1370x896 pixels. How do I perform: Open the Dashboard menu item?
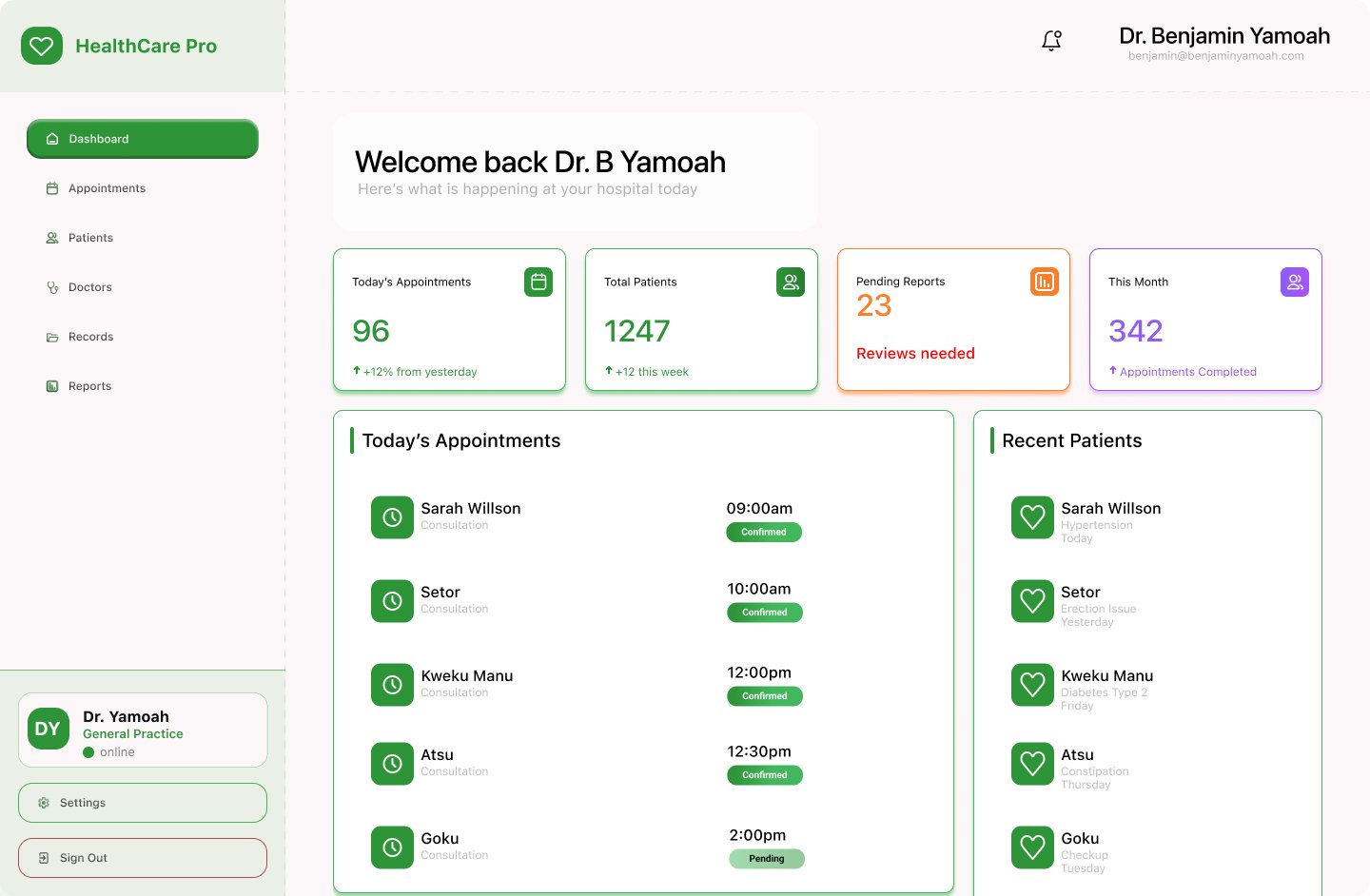click(x=143, y=139)
